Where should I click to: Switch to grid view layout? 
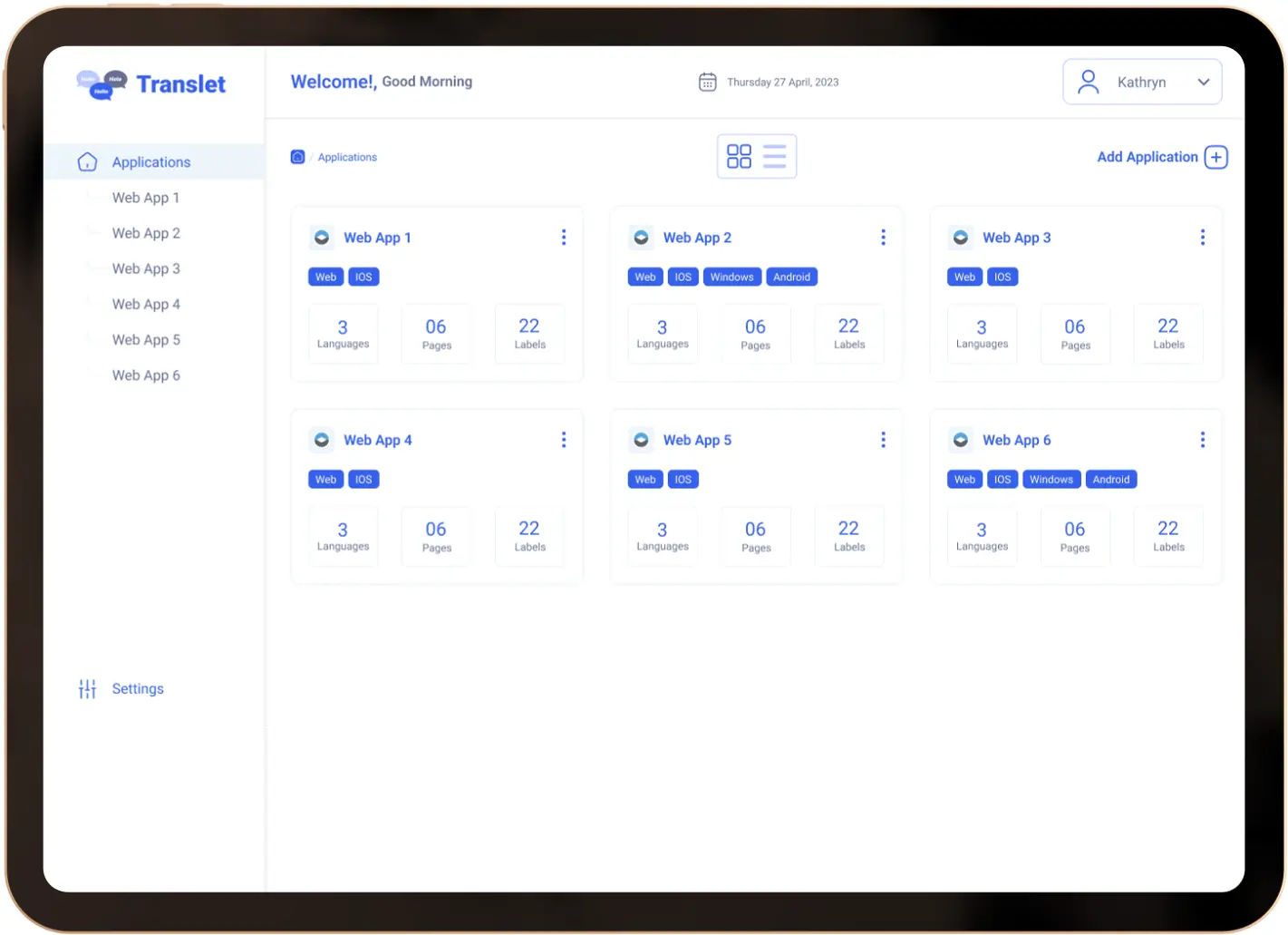coord(739,157)
